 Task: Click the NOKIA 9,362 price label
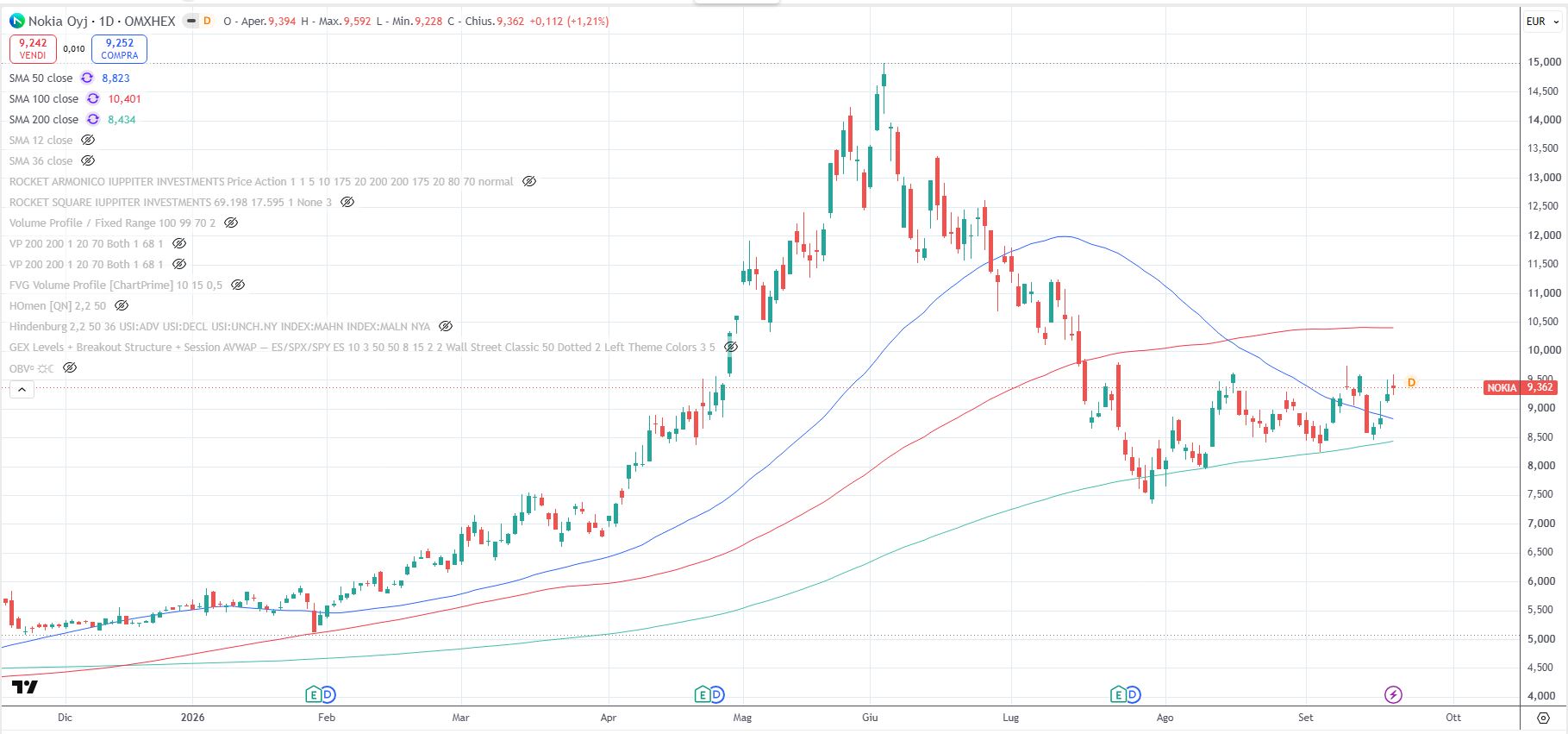tap(1521, 387)
